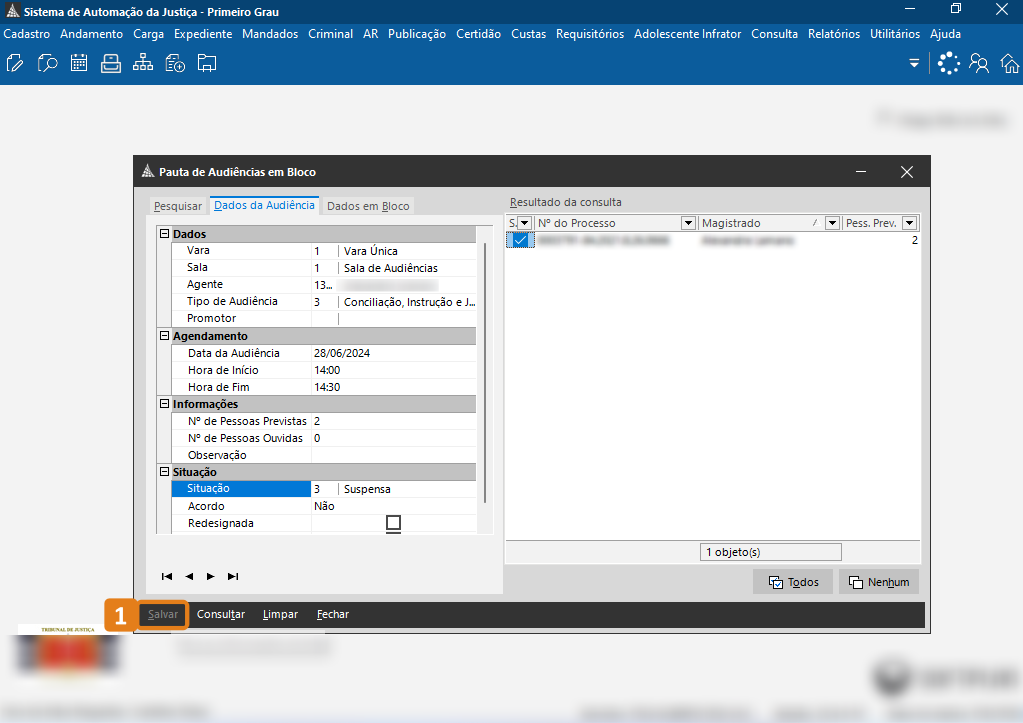Open the user search icon
Viewport: 1023px width, 723px height.
click(x=979, y=63)
